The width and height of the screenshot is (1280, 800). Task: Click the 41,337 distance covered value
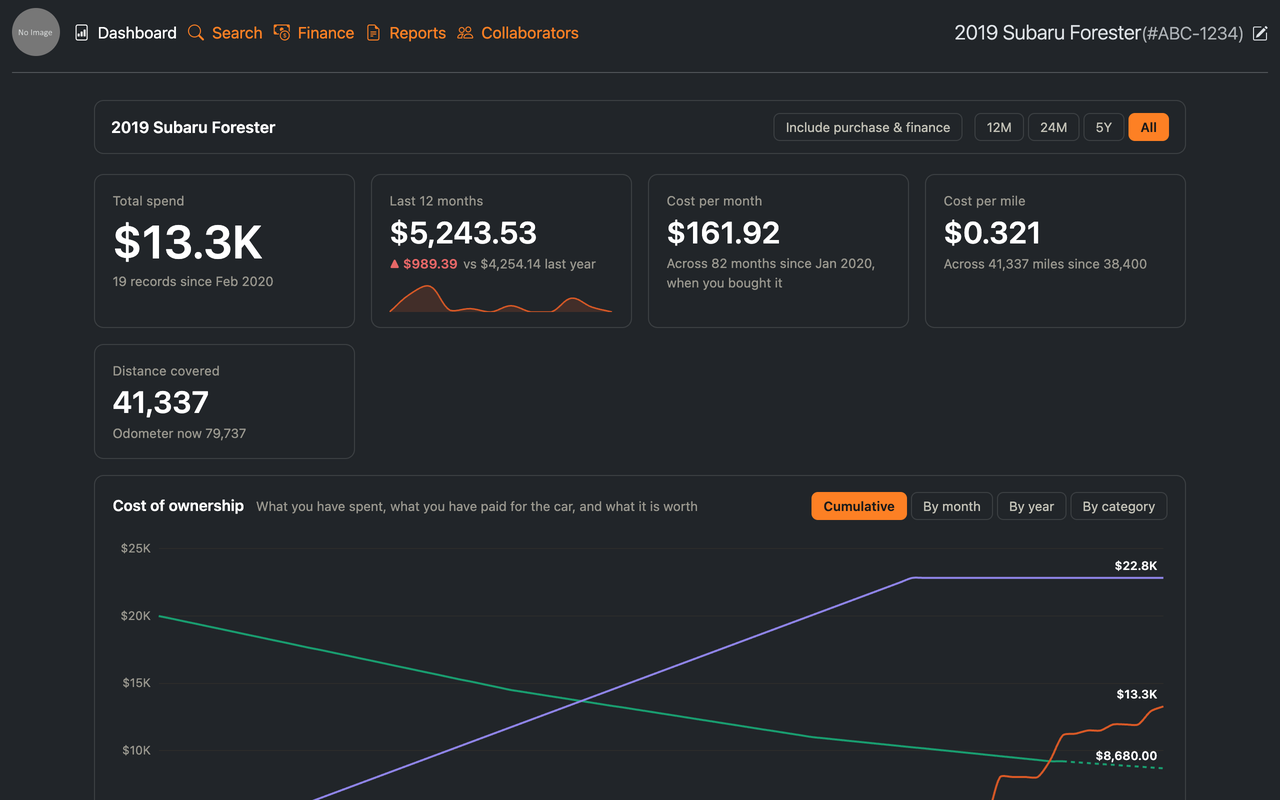click(x=161, y=402)
